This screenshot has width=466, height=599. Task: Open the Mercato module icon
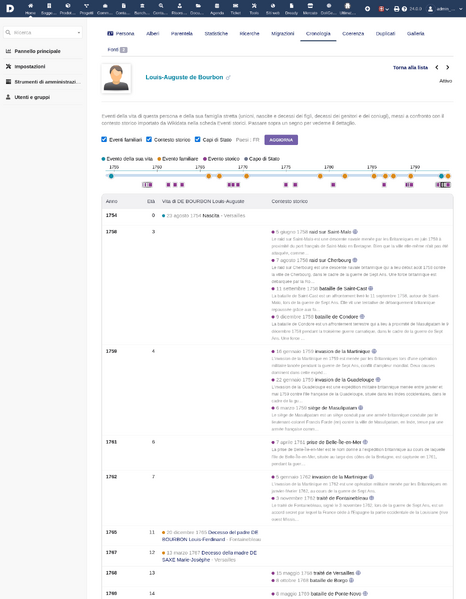(310, 6)
